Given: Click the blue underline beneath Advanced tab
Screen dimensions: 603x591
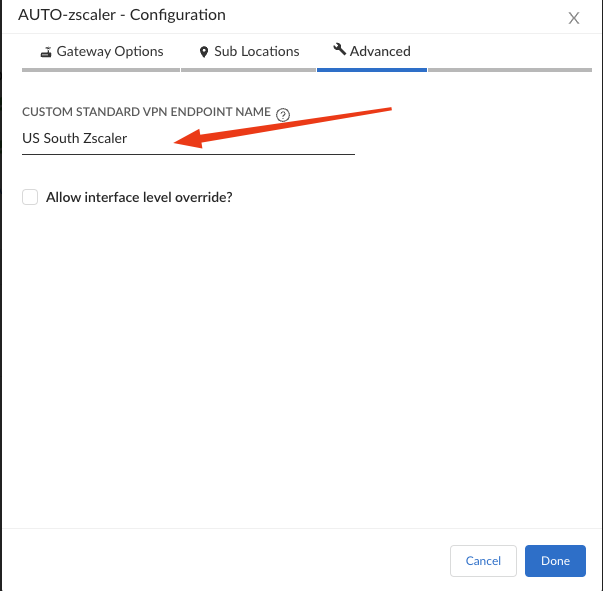Looking at the screenshot, I should [372, 70].
